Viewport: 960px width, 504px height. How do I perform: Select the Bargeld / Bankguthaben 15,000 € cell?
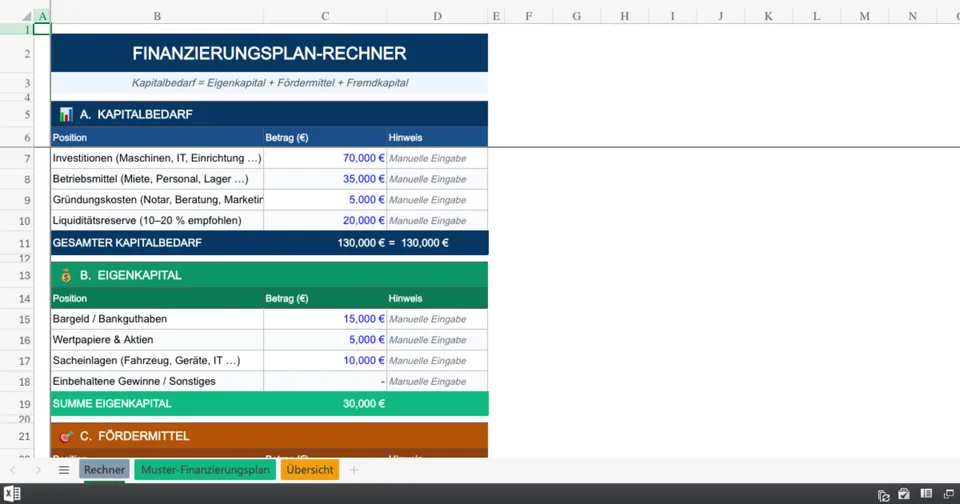pyautogui.click(x=325, y=319)
